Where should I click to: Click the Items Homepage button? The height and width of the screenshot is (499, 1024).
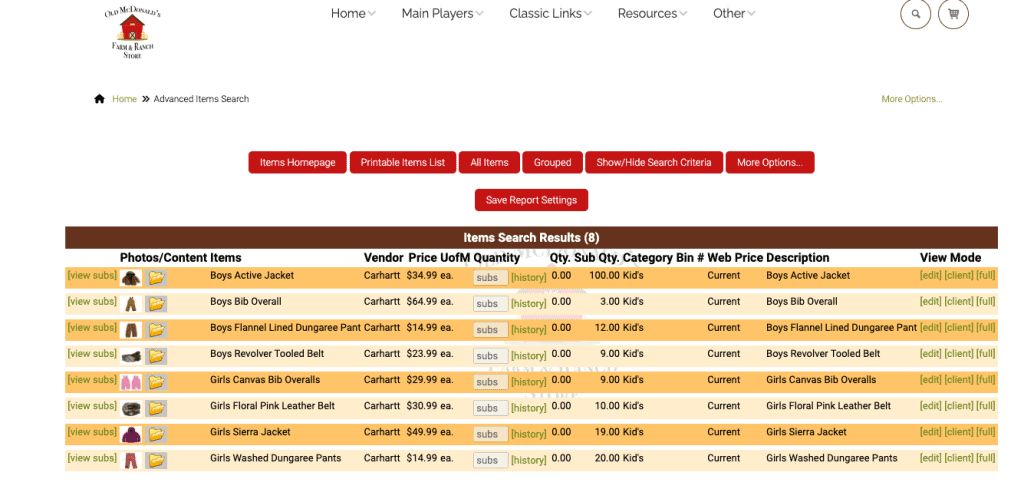coord(297,163)
